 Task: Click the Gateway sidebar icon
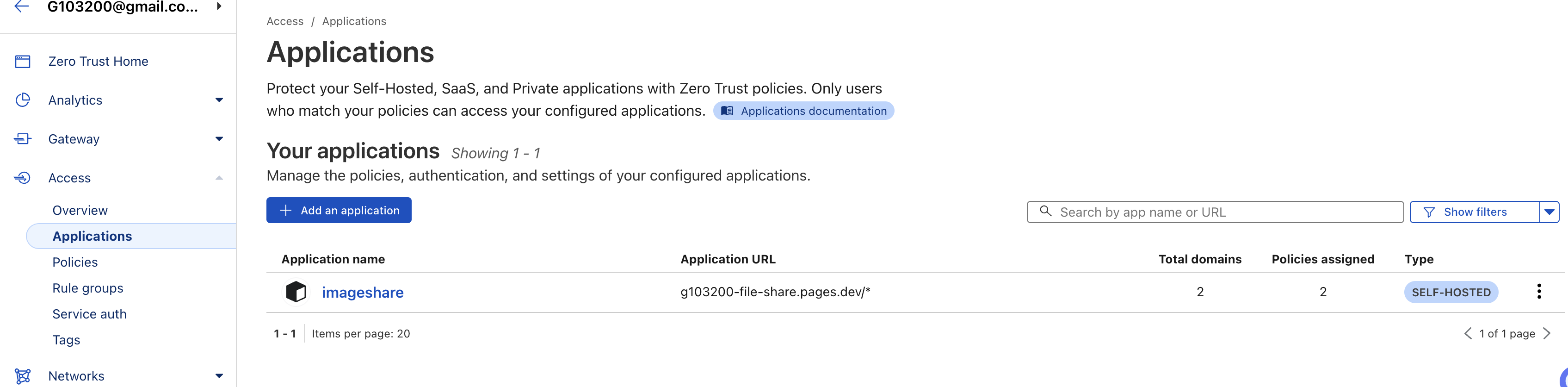tap(23, 139)
